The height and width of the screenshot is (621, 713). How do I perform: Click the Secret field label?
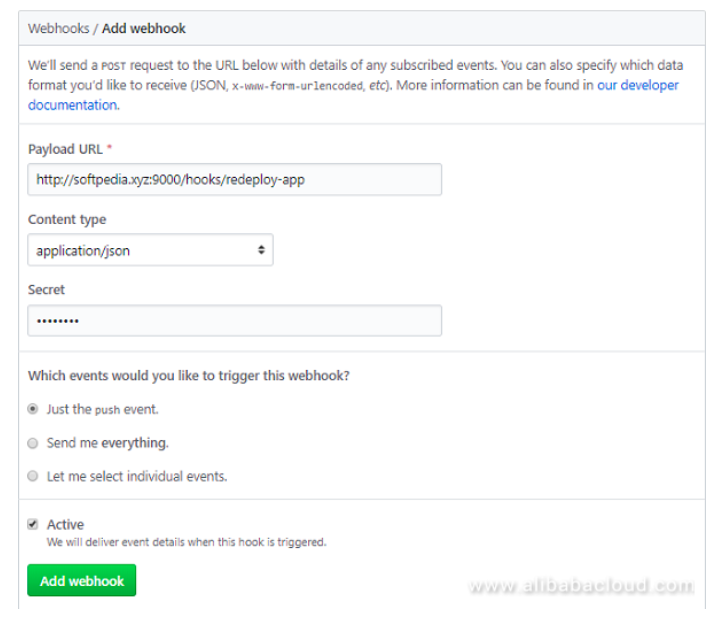(46, 289)
